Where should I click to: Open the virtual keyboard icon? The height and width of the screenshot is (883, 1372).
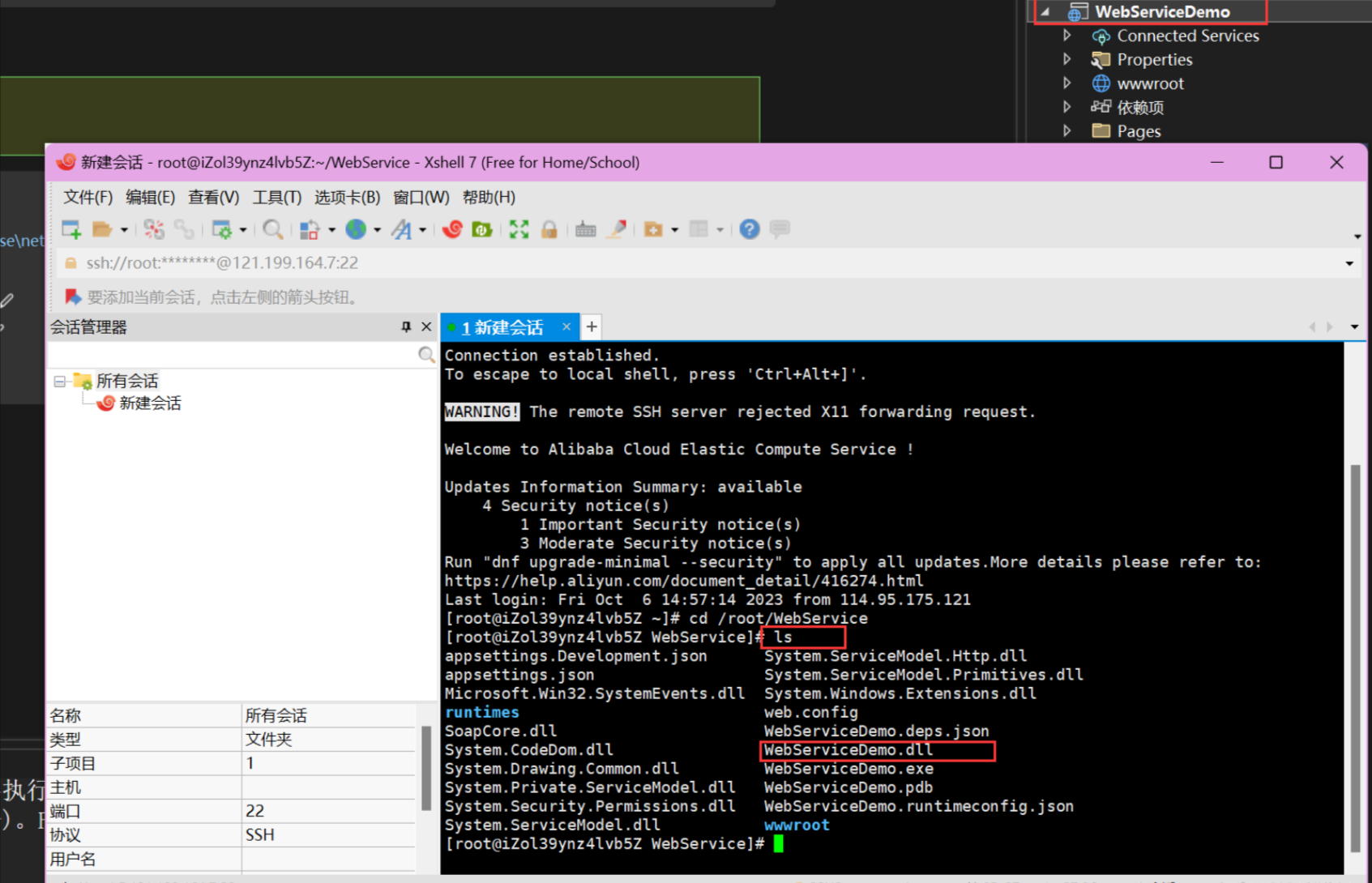click(x=586, y=229)
